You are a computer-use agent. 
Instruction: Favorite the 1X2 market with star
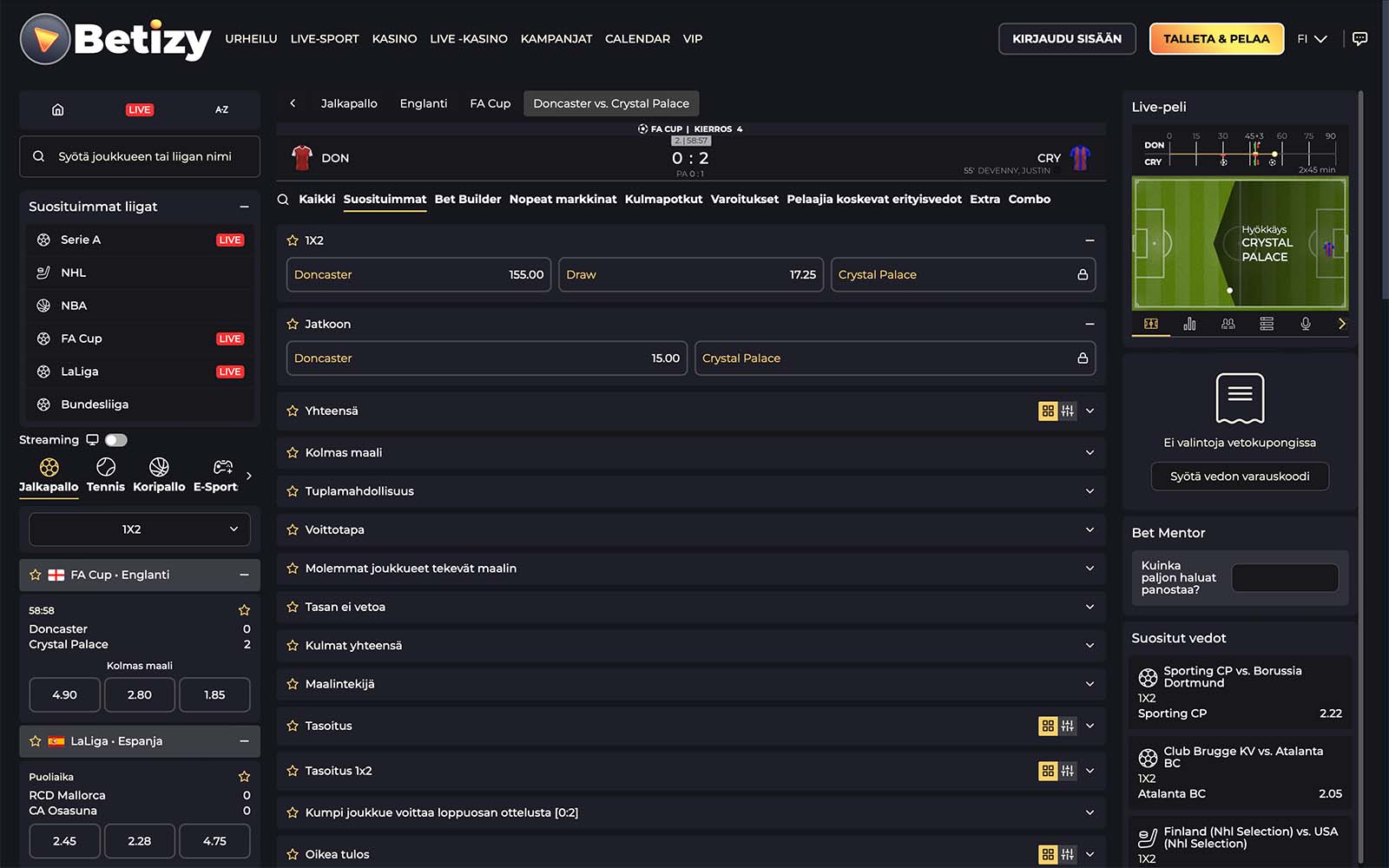pos(293,240)
